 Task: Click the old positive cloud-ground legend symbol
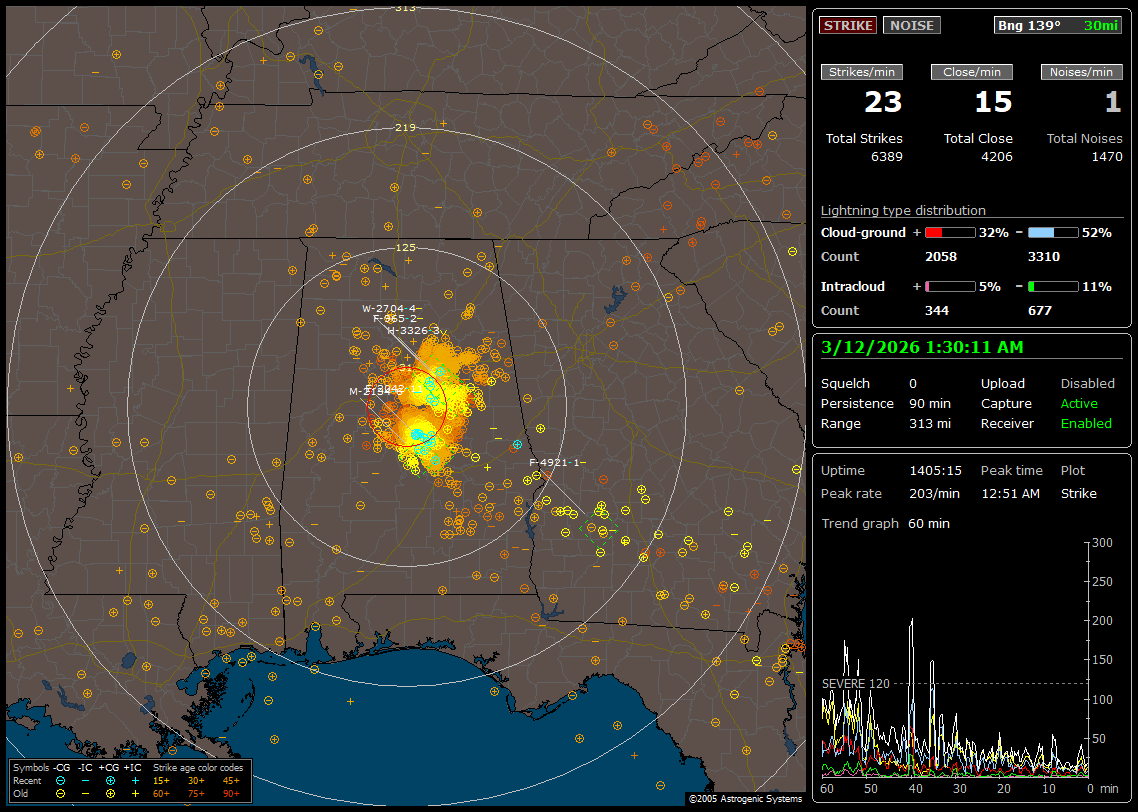(x=110, y=793)
